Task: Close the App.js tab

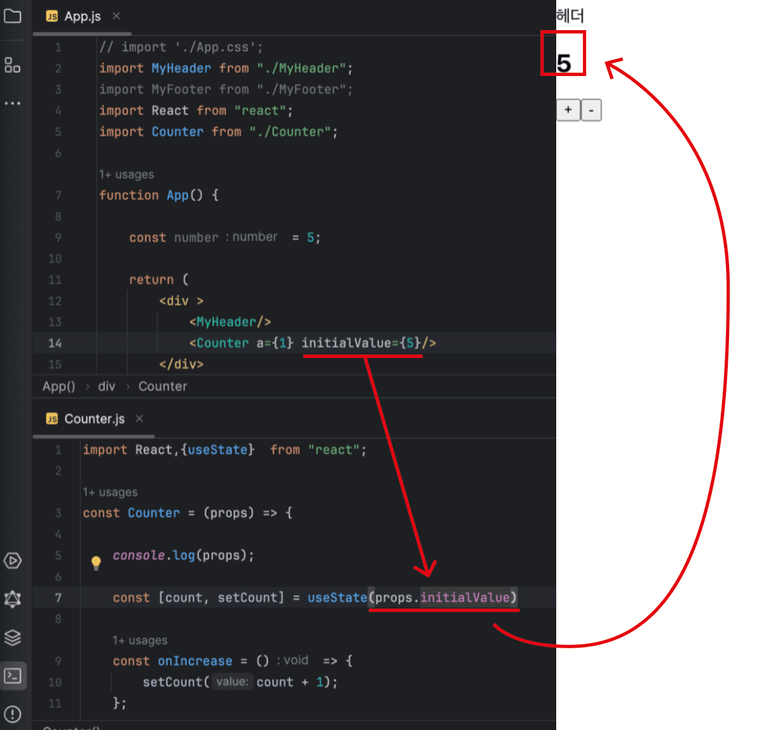Action: point(116,16)
